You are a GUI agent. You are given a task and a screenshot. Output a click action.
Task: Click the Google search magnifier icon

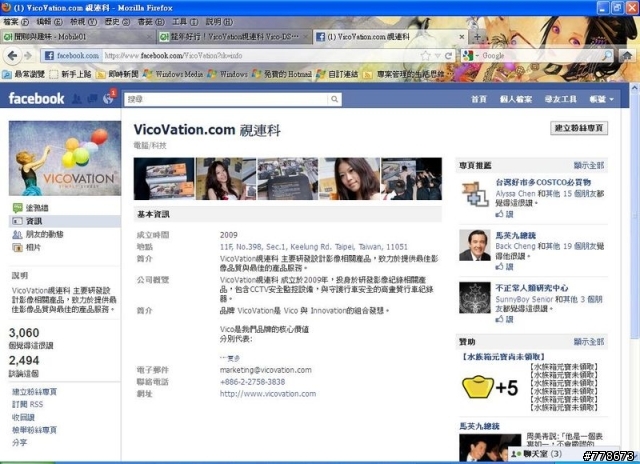(x=607, y=55)
